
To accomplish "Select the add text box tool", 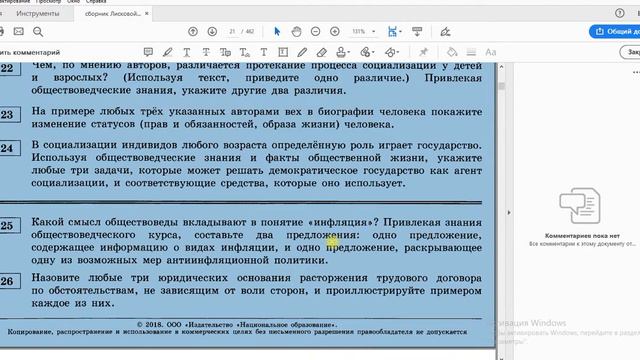I will pyautogui.click(x=283, y=52).
